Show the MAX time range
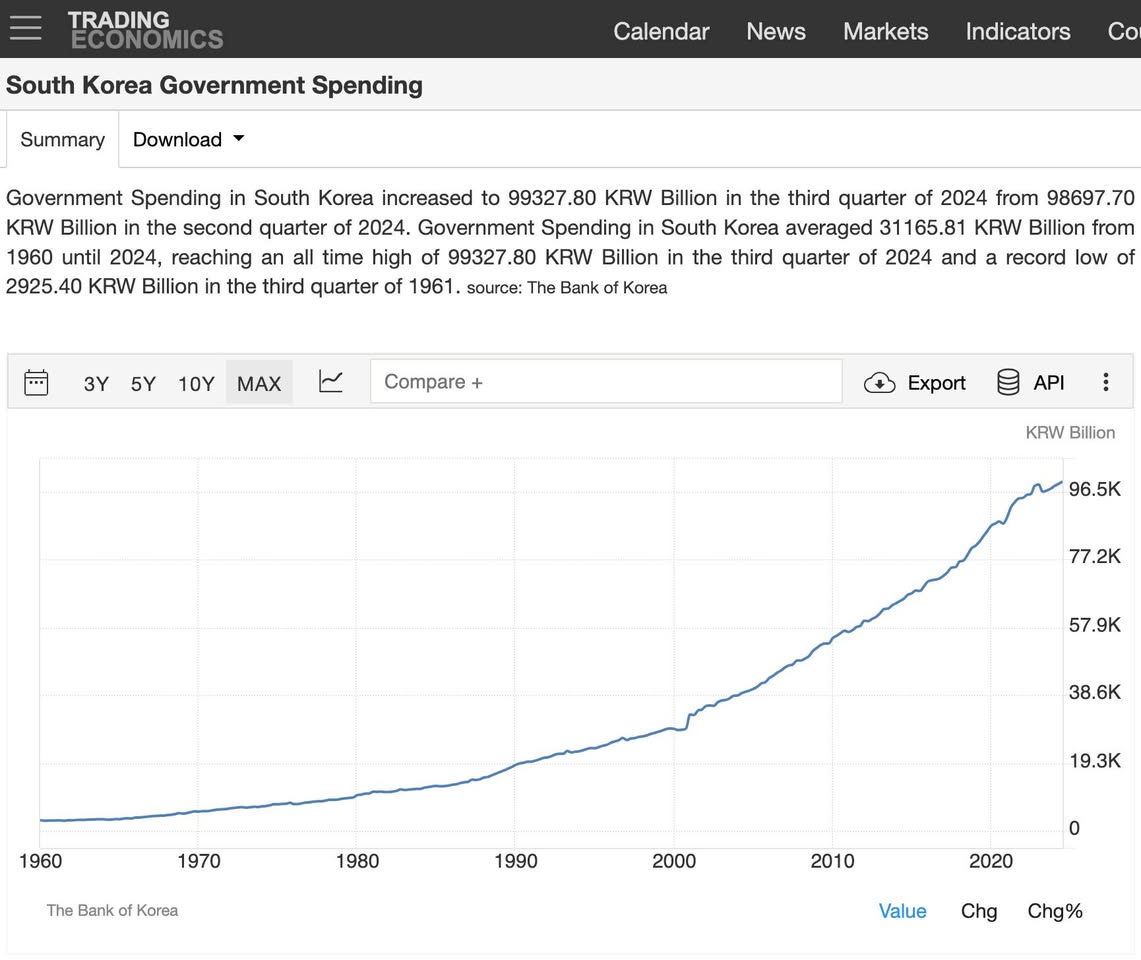This screenshot has height=960, width=1141. (259, 383)
